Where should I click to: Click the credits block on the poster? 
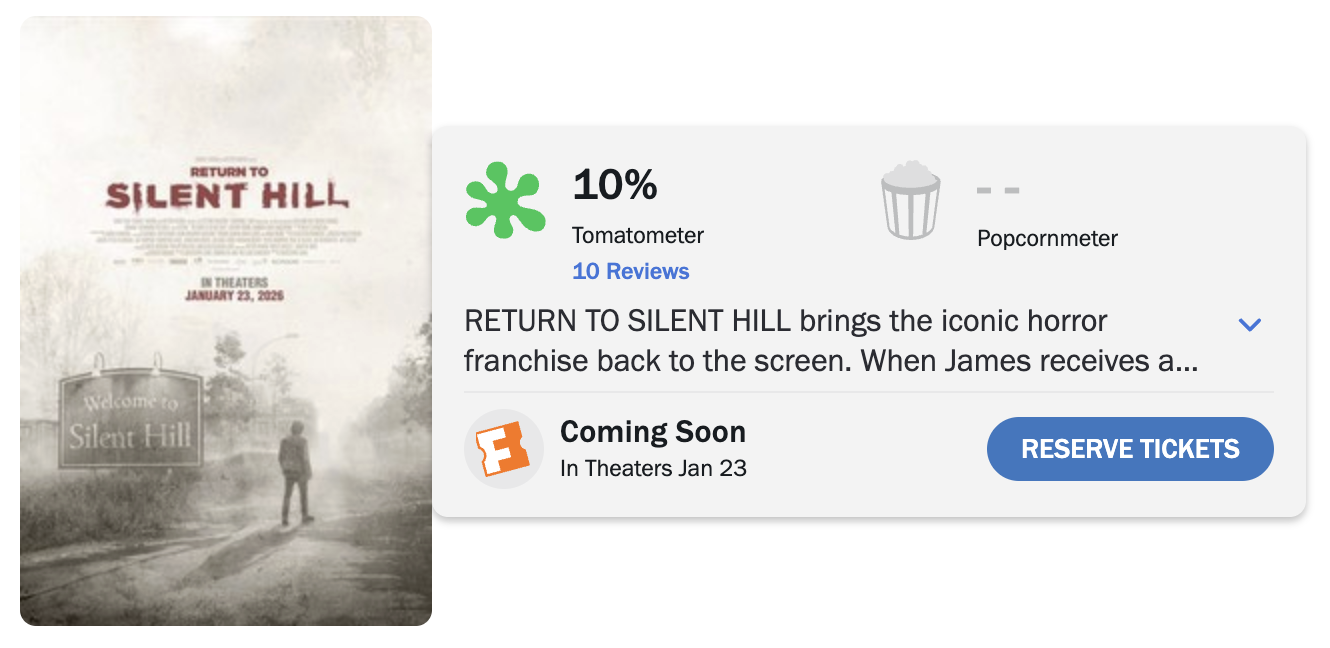pyautogui.click(x=227, y=236)
